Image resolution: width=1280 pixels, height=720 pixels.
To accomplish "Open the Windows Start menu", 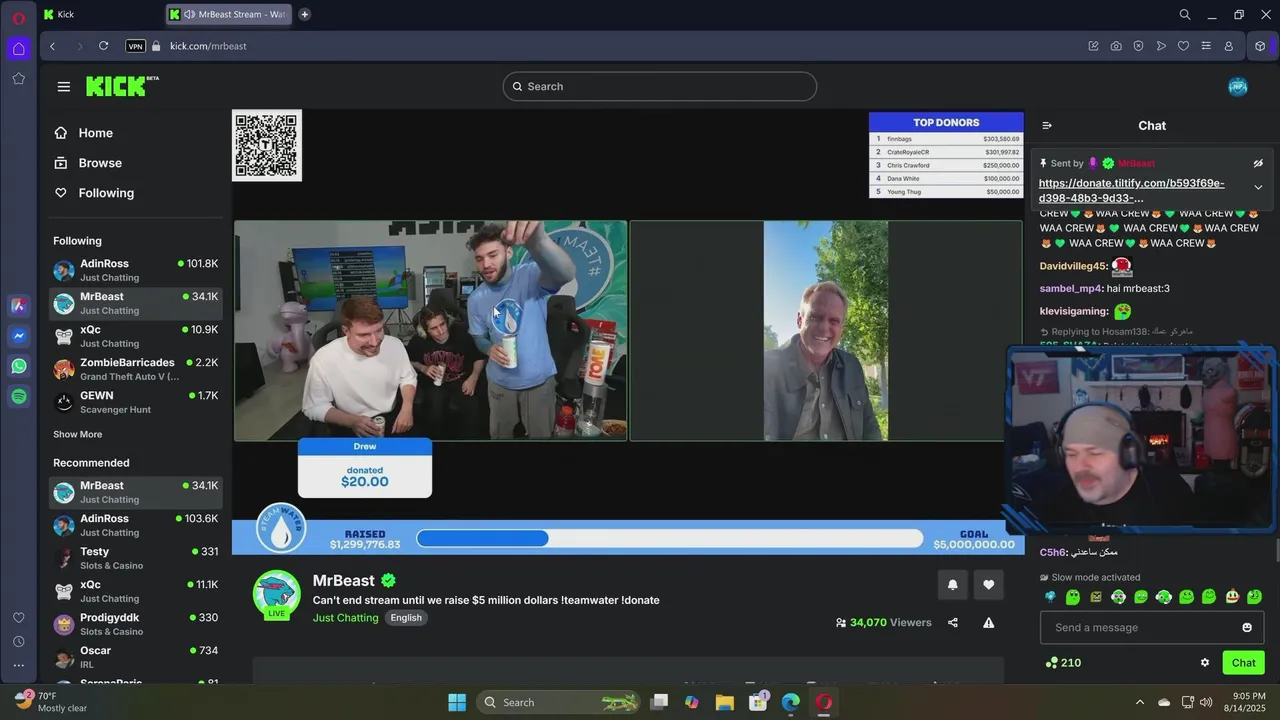I will (x=457, y=702).
